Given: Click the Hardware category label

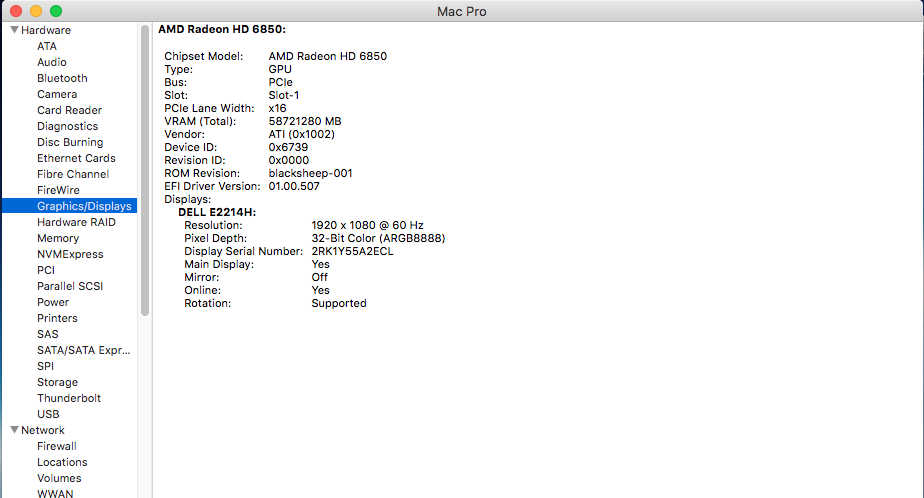Looking at the screenshot, I should pyautogui.click(x=46, y=30).
